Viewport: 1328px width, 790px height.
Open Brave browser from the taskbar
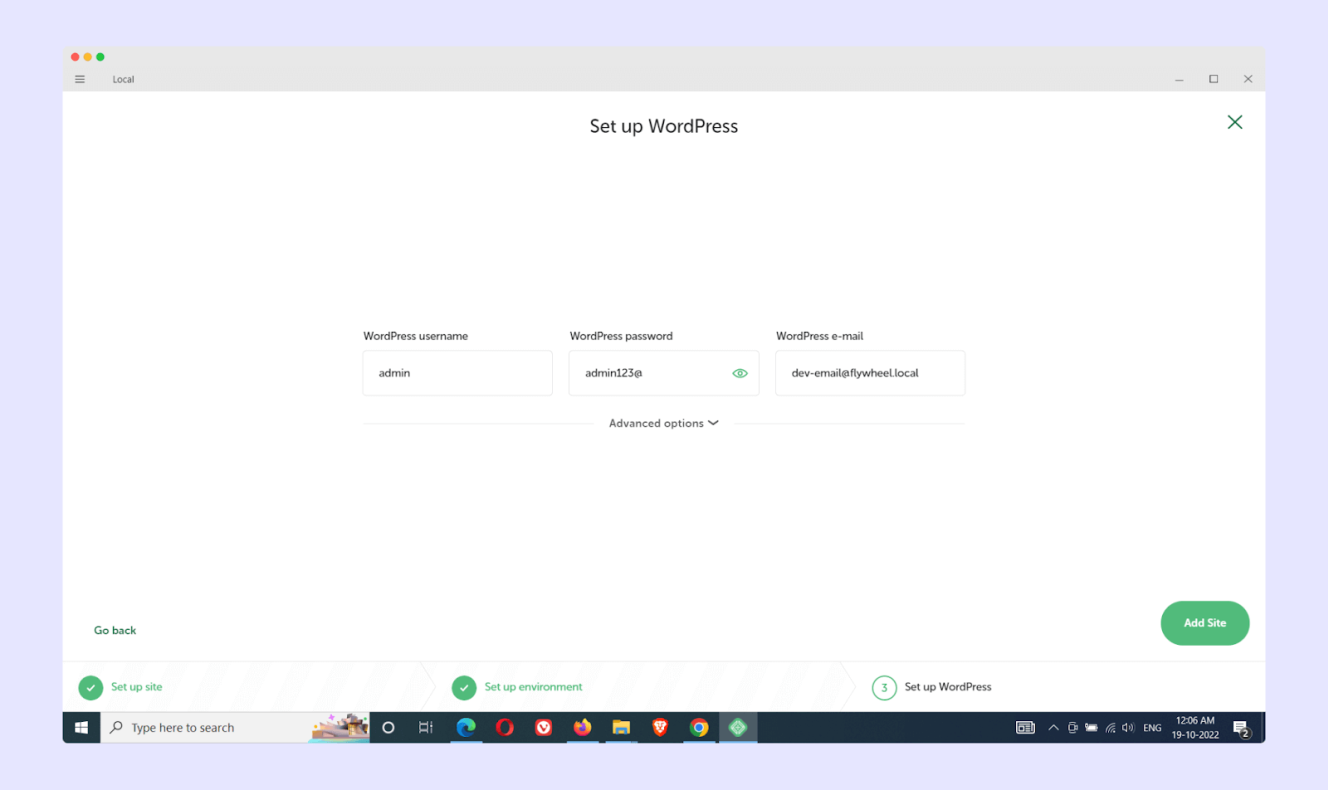[660, 727]
